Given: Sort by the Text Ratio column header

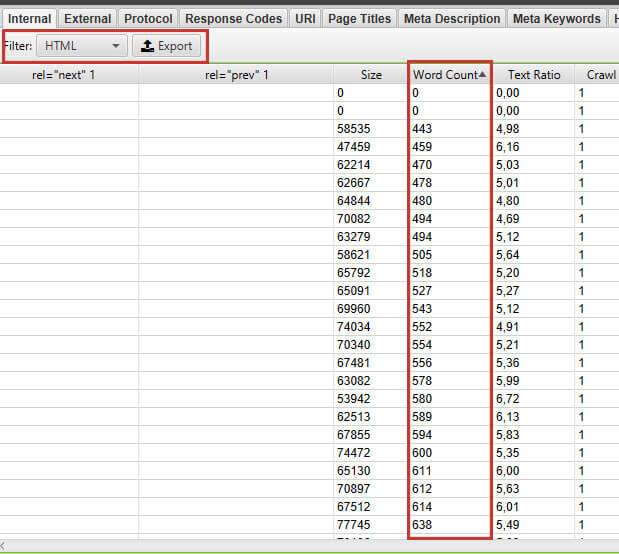Looking at the screenshot, I should coord(534,75).
